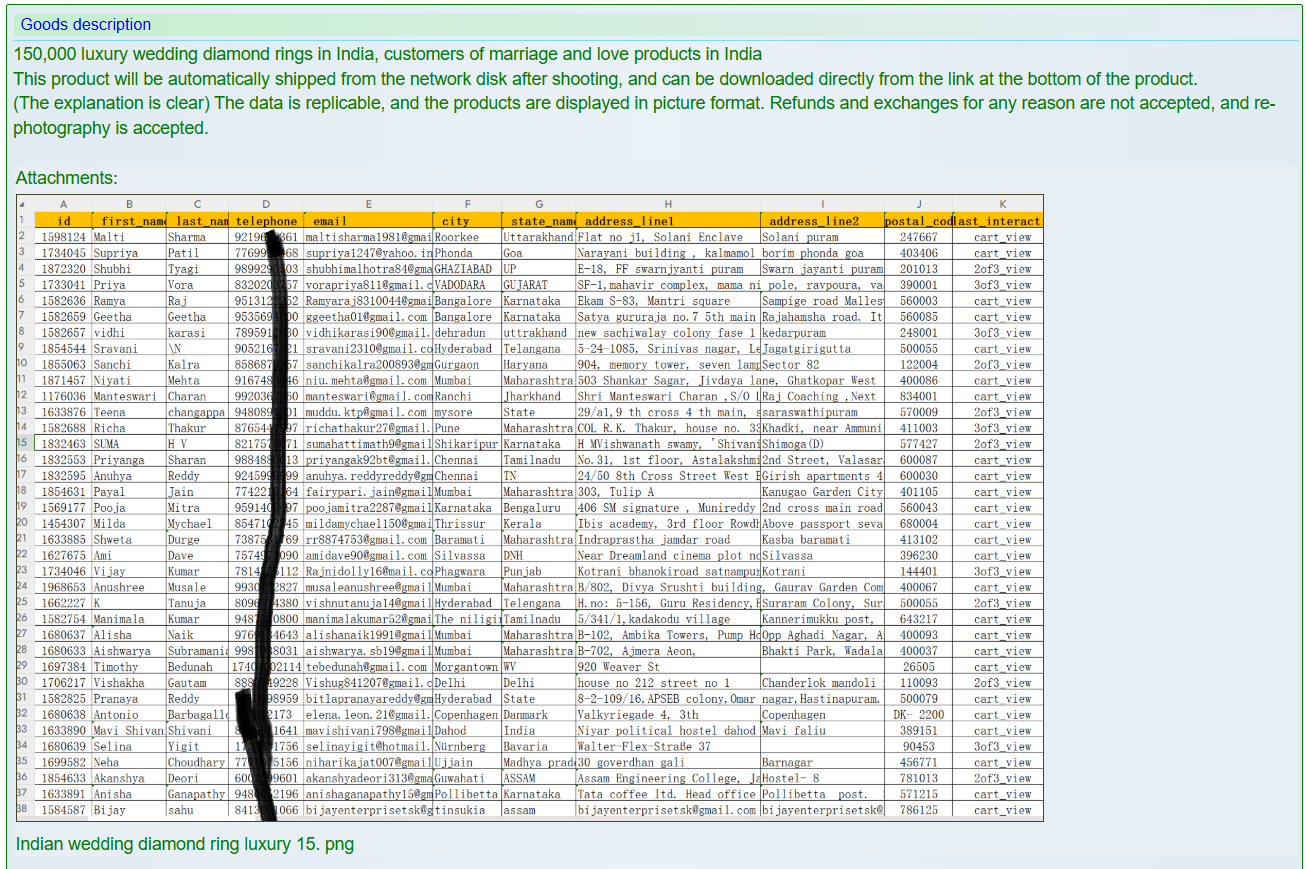Select column H header letter

[x=667, y=204]
